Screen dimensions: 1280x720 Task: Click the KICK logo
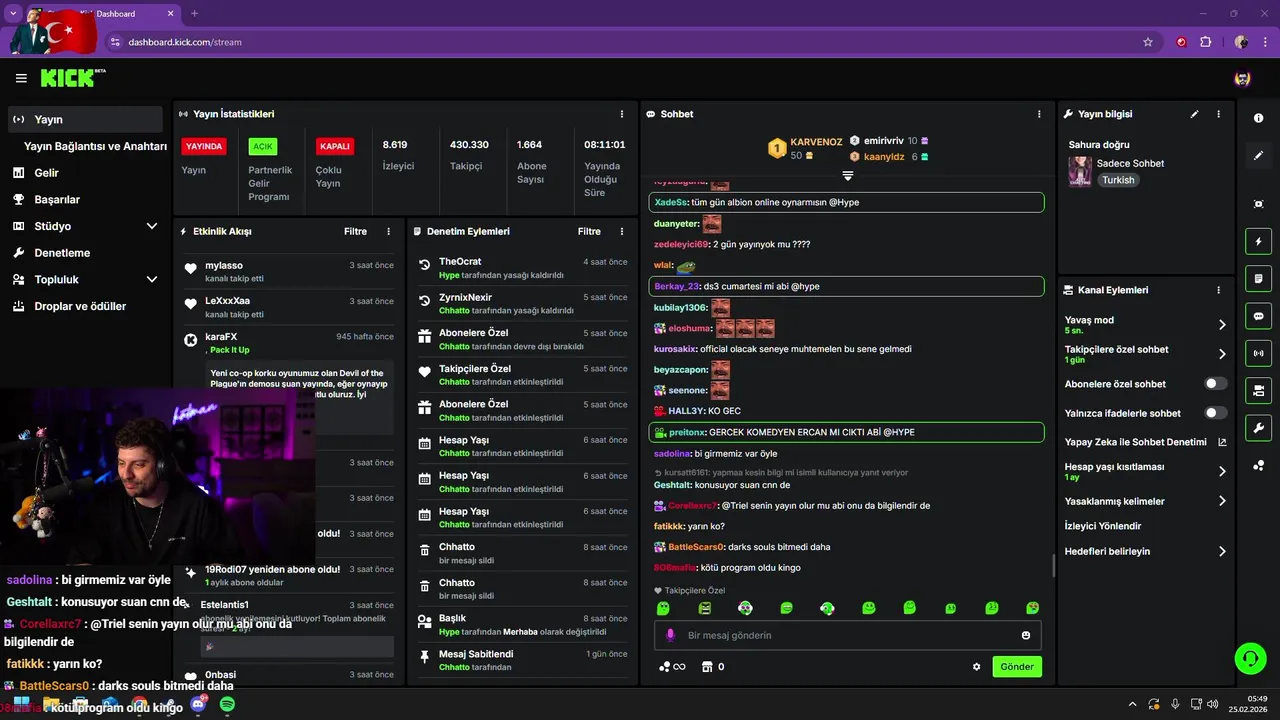[x=73, y=78]
